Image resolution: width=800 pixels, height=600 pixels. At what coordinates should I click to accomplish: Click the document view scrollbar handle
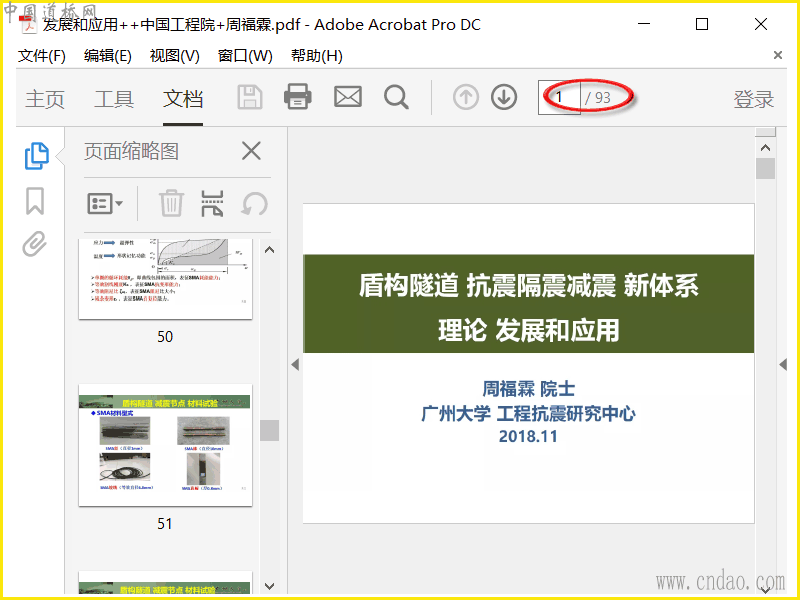point(765,168)
